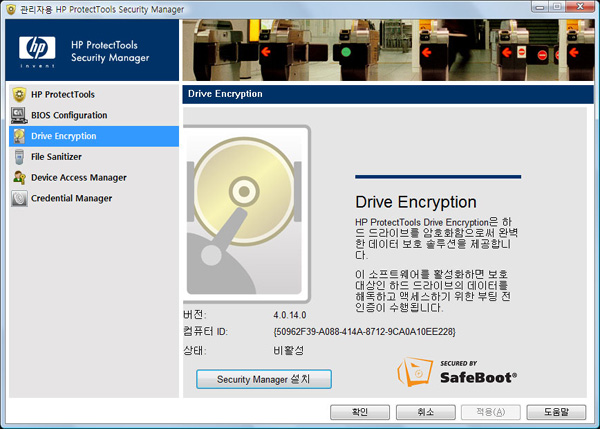Screen dimensions: 600x429
Task: Maximize the Security Manager window
Action: click(558, 7)
